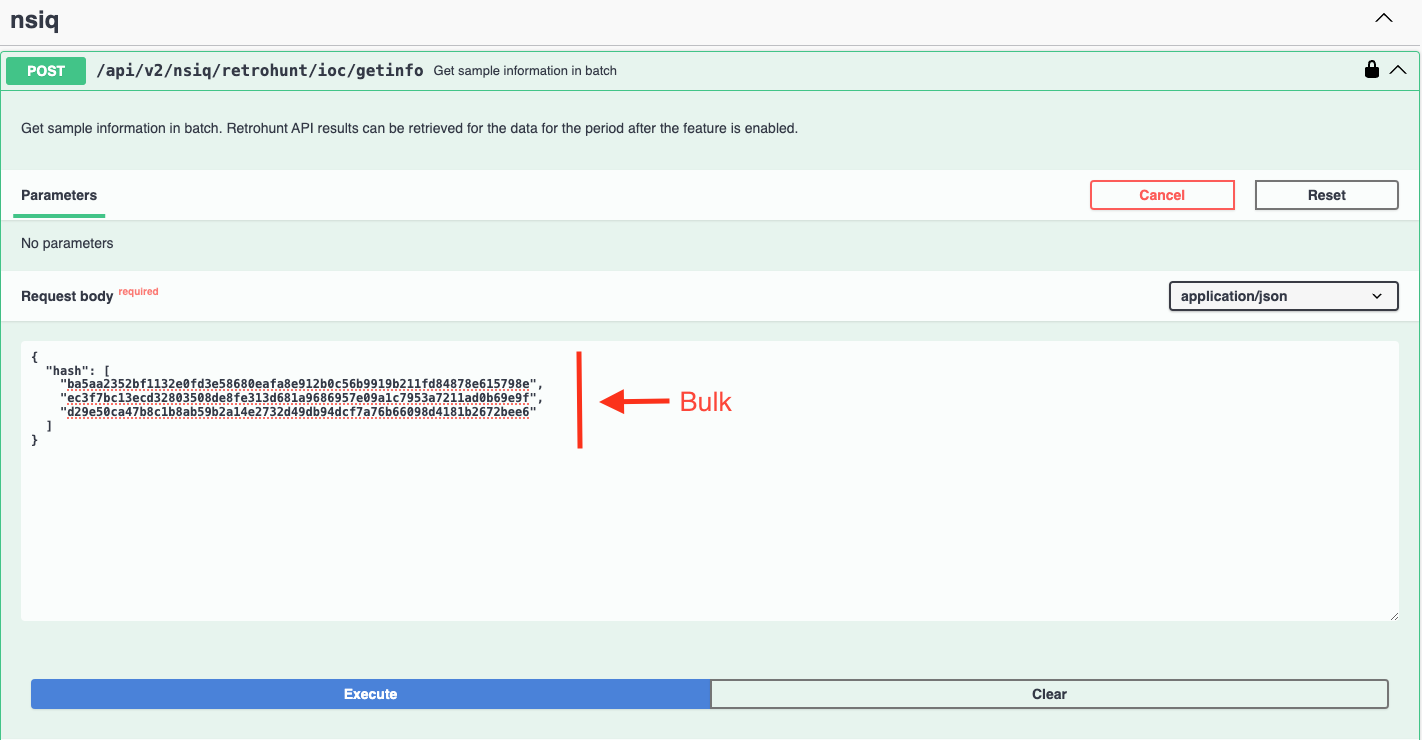Image resolution: width=1422 pixels, height=740 pixels.
Task: Click the Clear button
Action: (1049, 694)
